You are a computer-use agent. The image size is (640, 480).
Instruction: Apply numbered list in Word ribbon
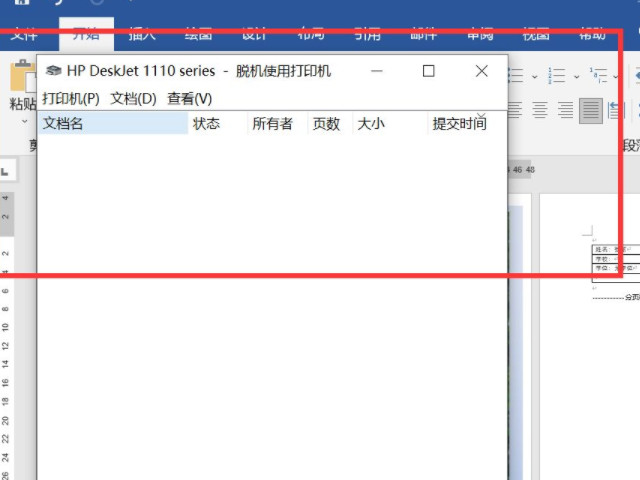coord(556,76)
